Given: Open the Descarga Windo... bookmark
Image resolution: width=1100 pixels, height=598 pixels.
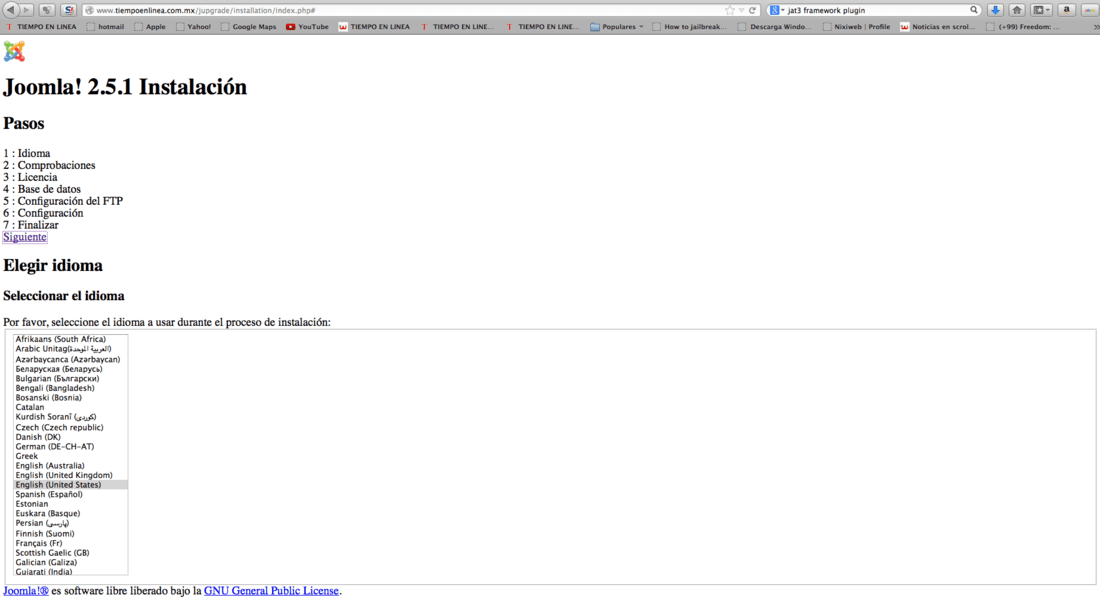Looking at the screenshot, I should click(774, 27).
